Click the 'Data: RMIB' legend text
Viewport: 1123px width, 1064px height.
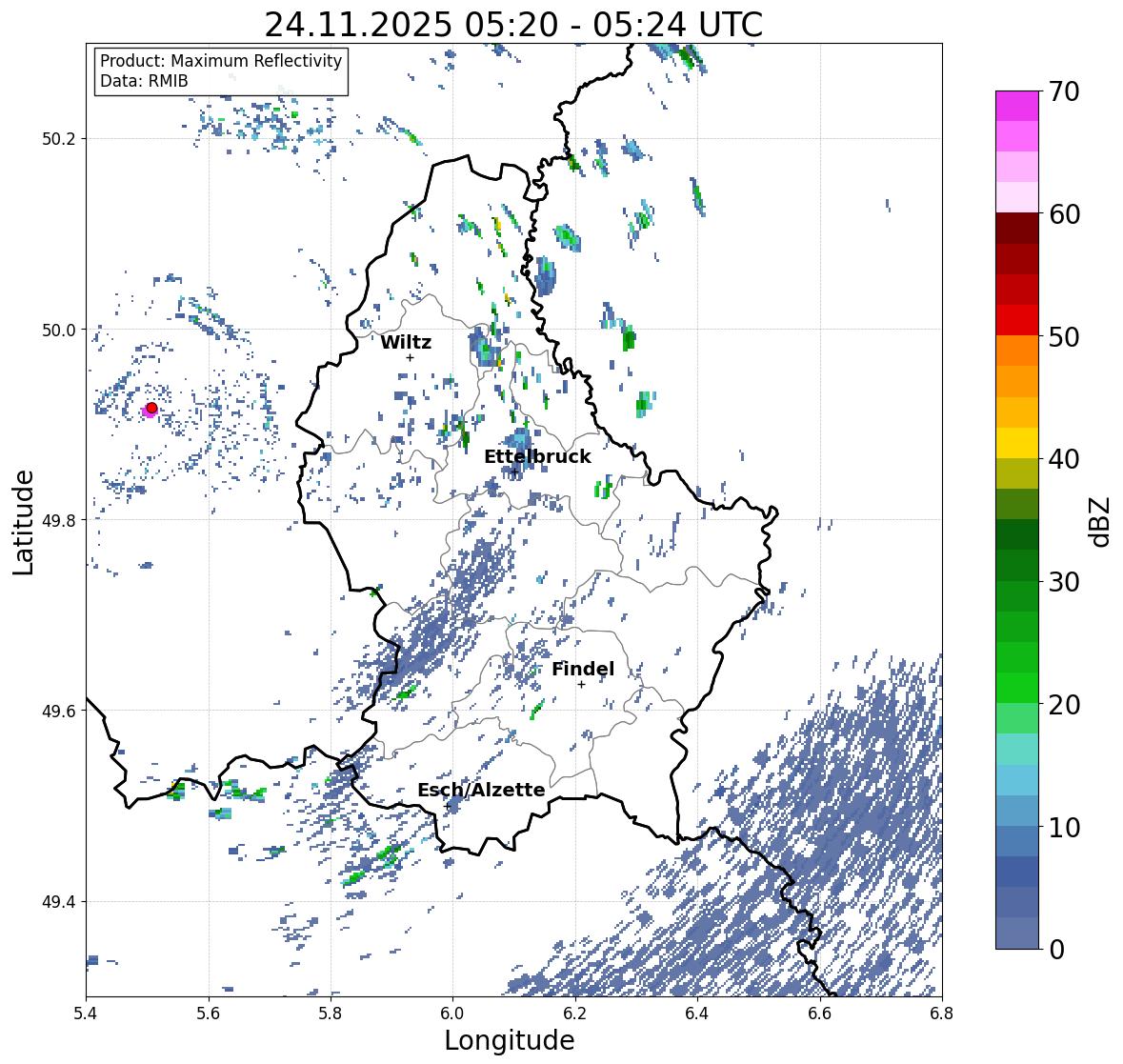[x=144, y=81]
